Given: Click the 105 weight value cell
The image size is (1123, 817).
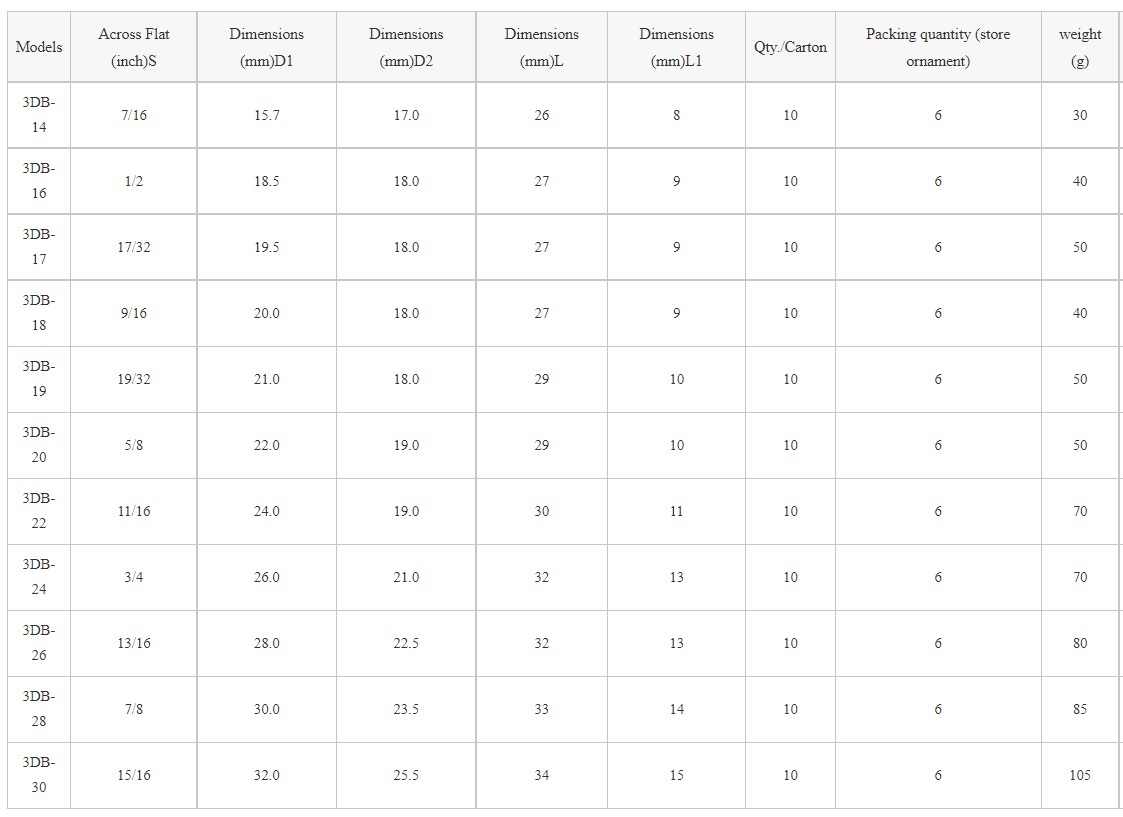Looking at the screenshot, I should coord(1080,775).
